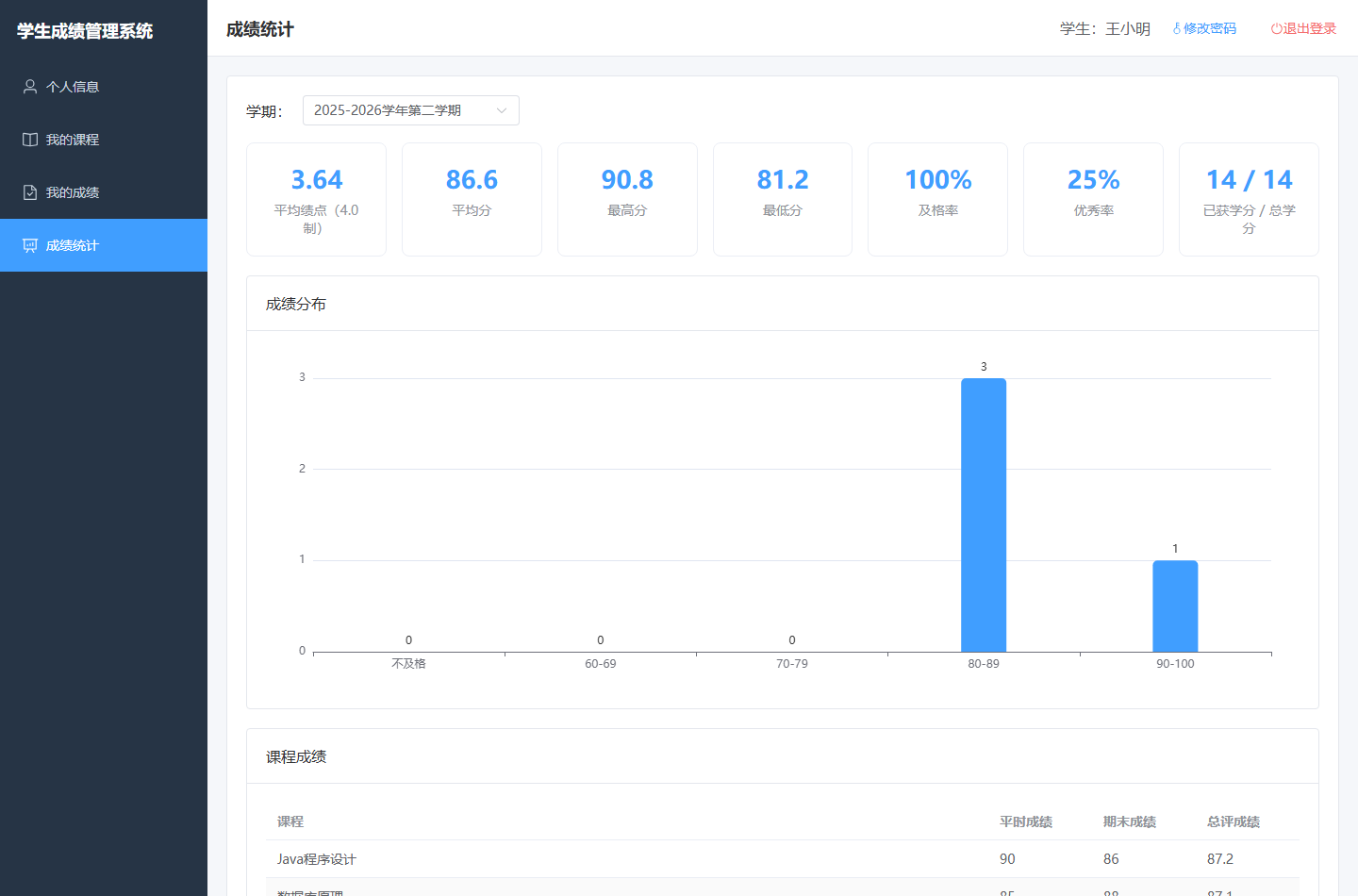Click the 60-69 axis label
The image size is (1358, 896).
pyautogui.click(x=601, y=664)
